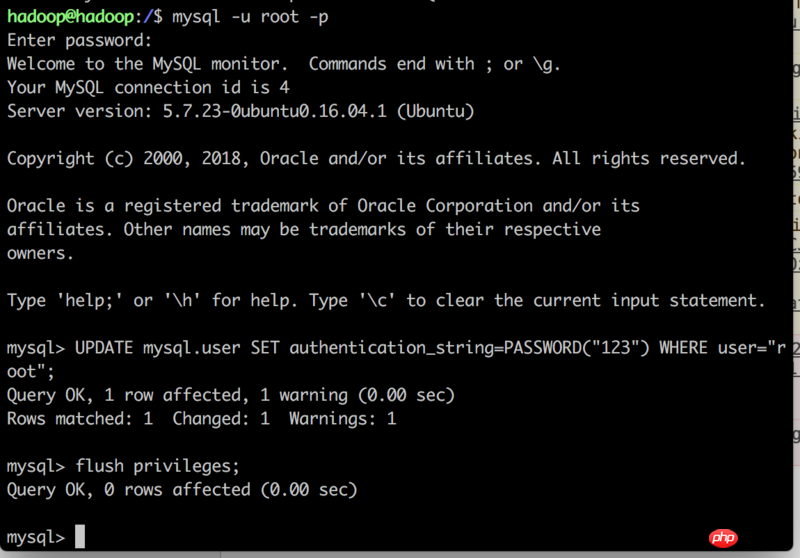Click the red php watermark logo
The image size is (800, 558).
tap(723, 538)
